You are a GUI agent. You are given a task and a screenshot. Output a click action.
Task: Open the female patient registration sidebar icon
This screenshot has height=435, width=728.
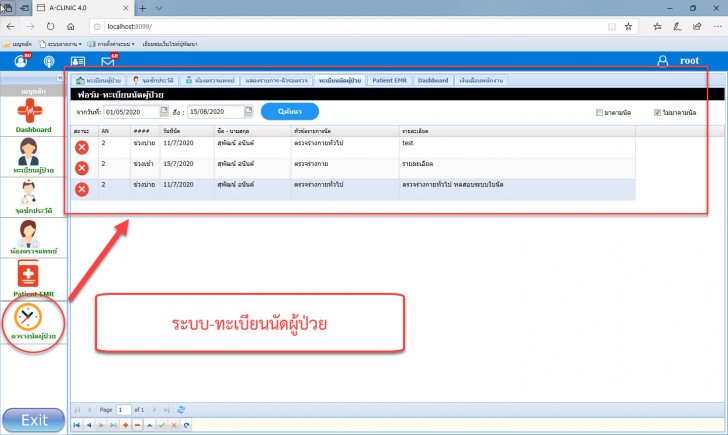click(x=28, y=152)
